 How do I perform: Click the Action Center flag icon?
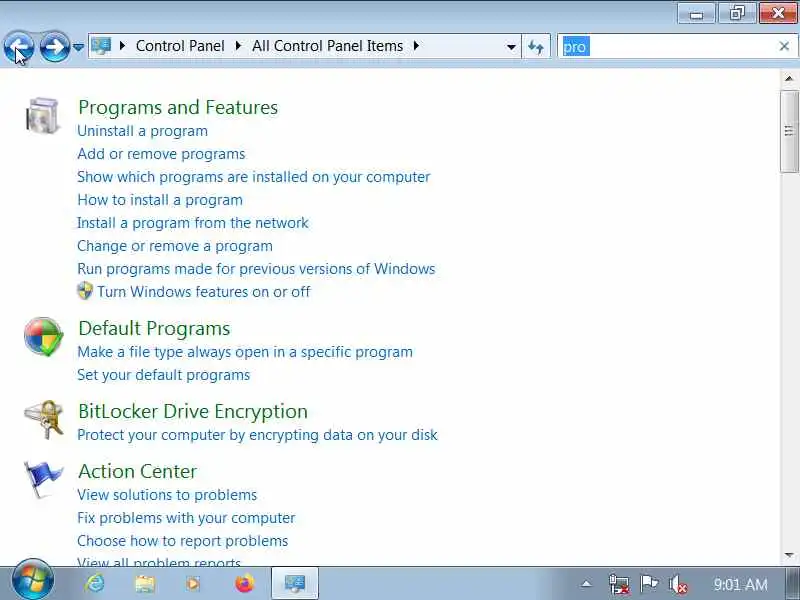[x=43, y=479]
